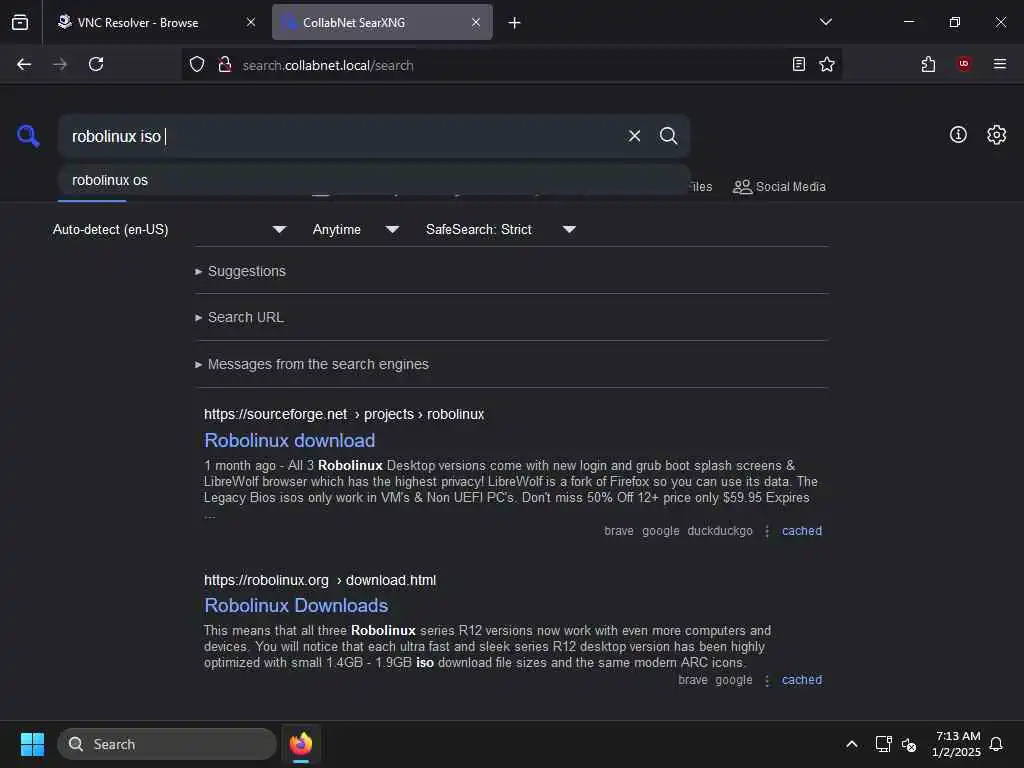The width and height of the screenshot is (1024, 768).
Task: Close the VNC Resolver tab
Action: pyautogui.click(x=251, y=22)
